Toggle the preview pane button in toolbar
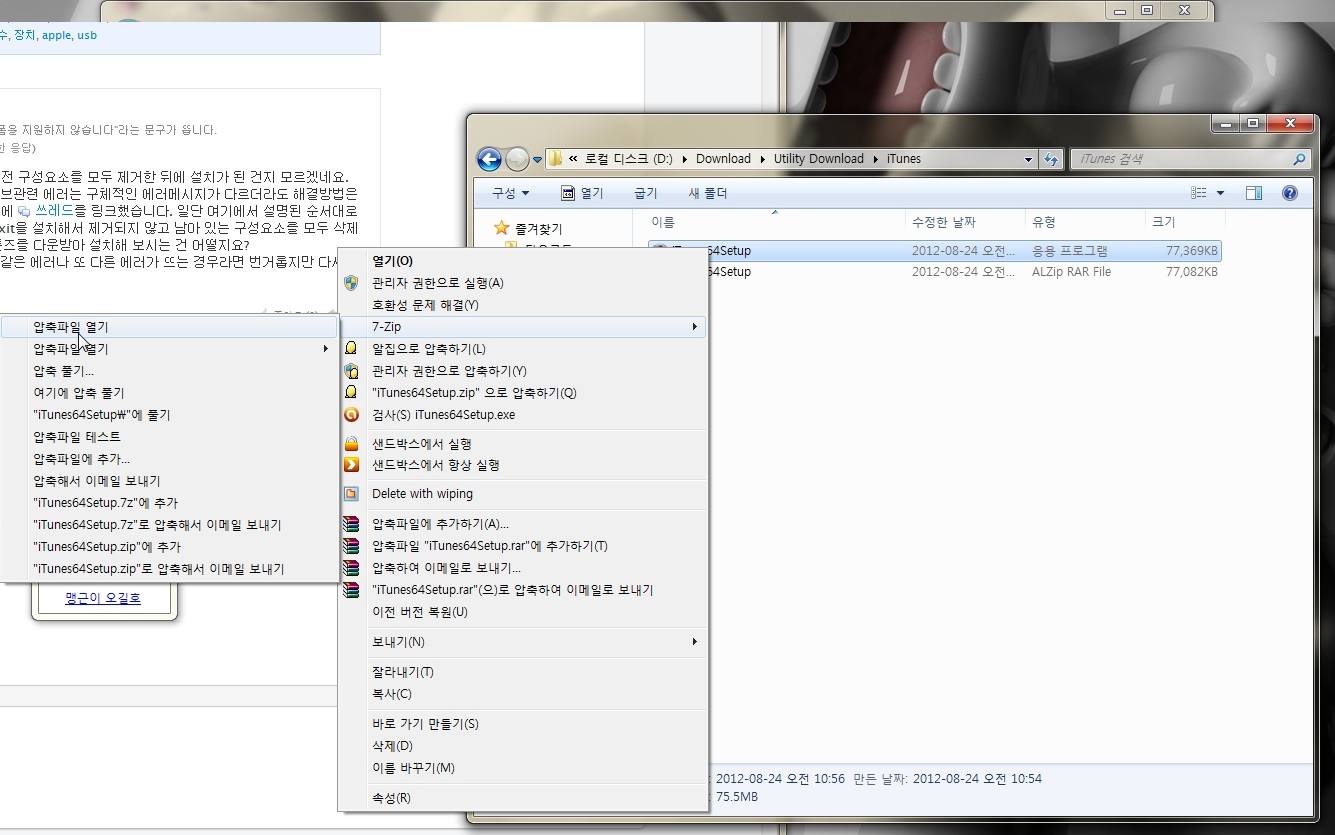 [1254, 193]
